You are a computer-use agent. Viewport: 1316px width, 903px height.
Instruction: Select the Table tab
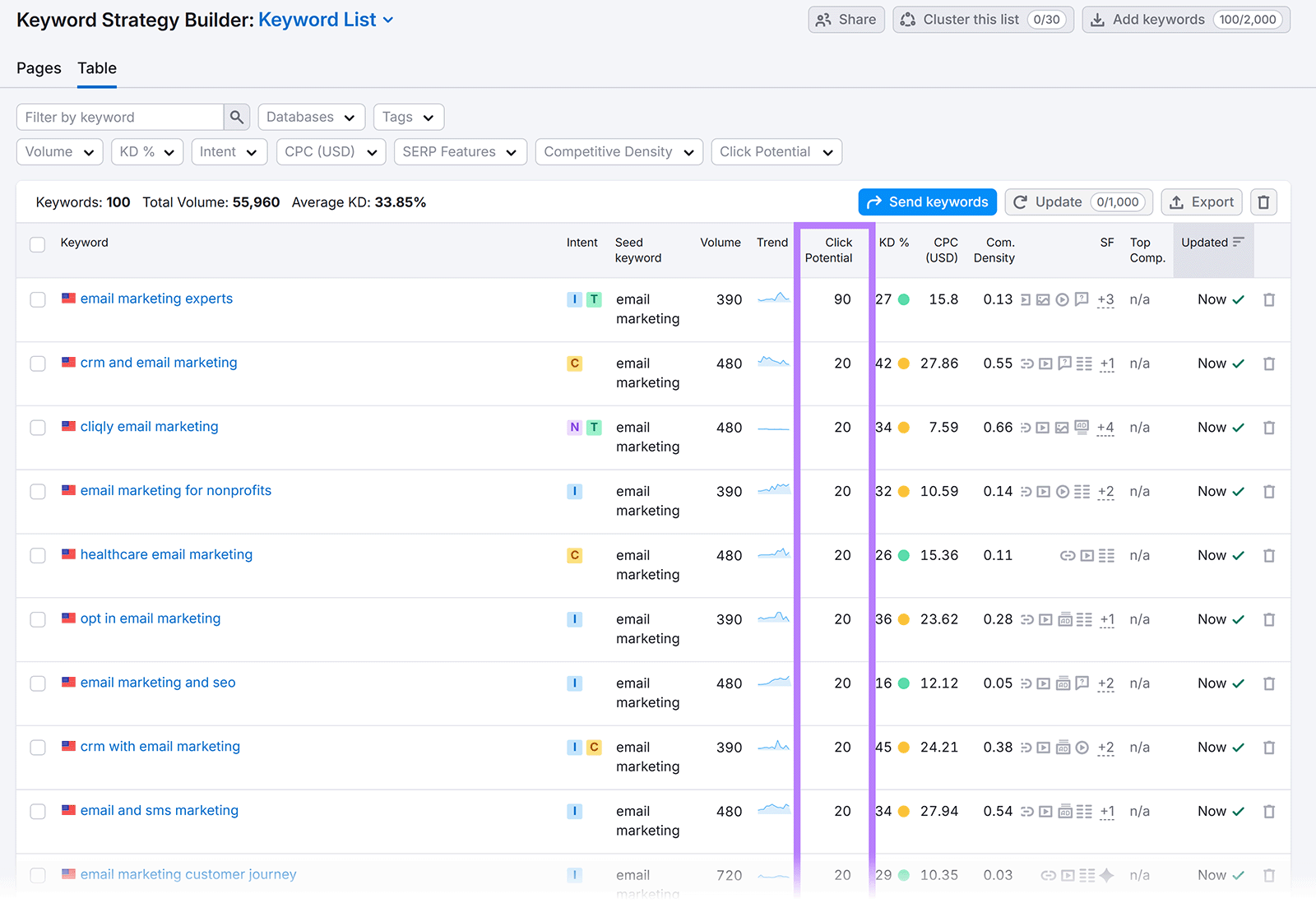pos(96,68)
